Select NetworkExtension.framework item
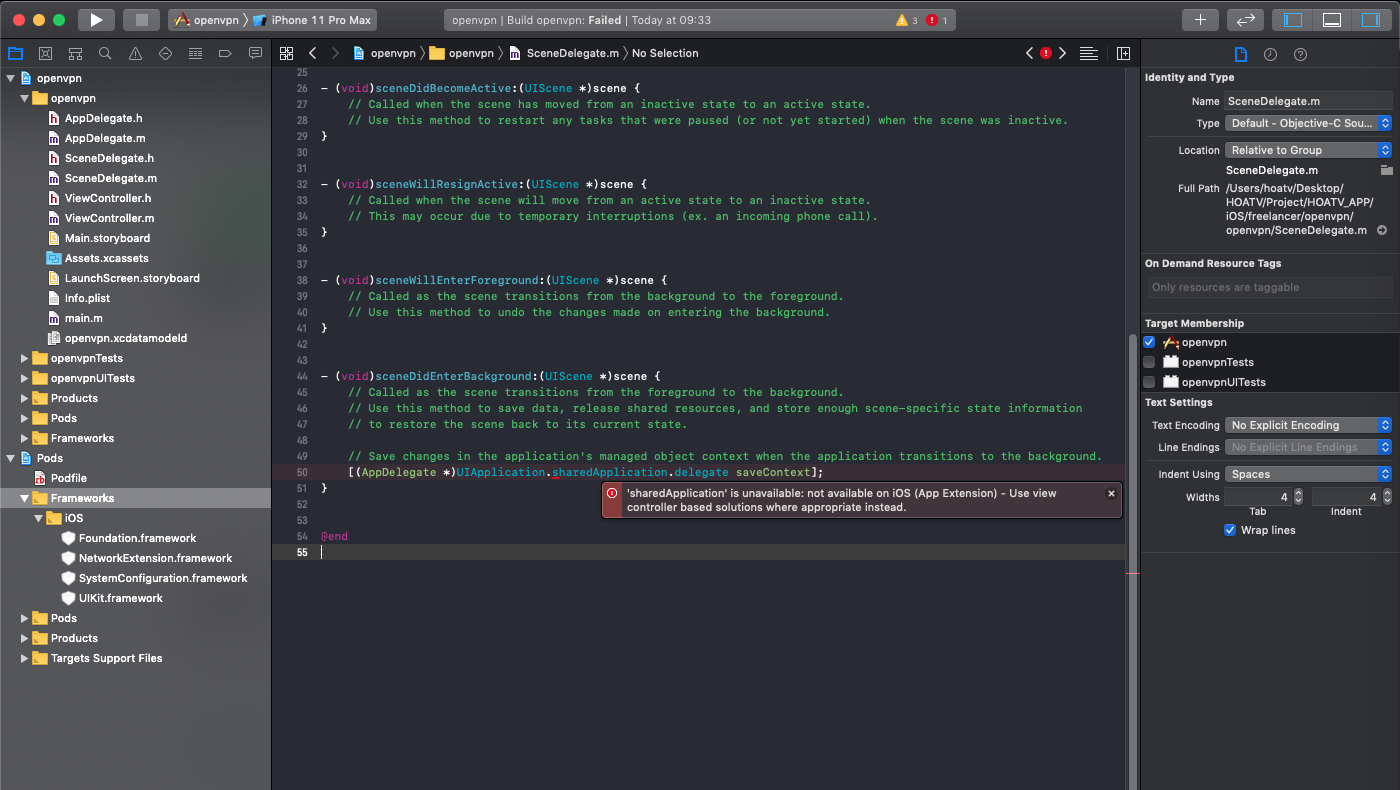This screenshot has width=1400, height=790. 155,558
